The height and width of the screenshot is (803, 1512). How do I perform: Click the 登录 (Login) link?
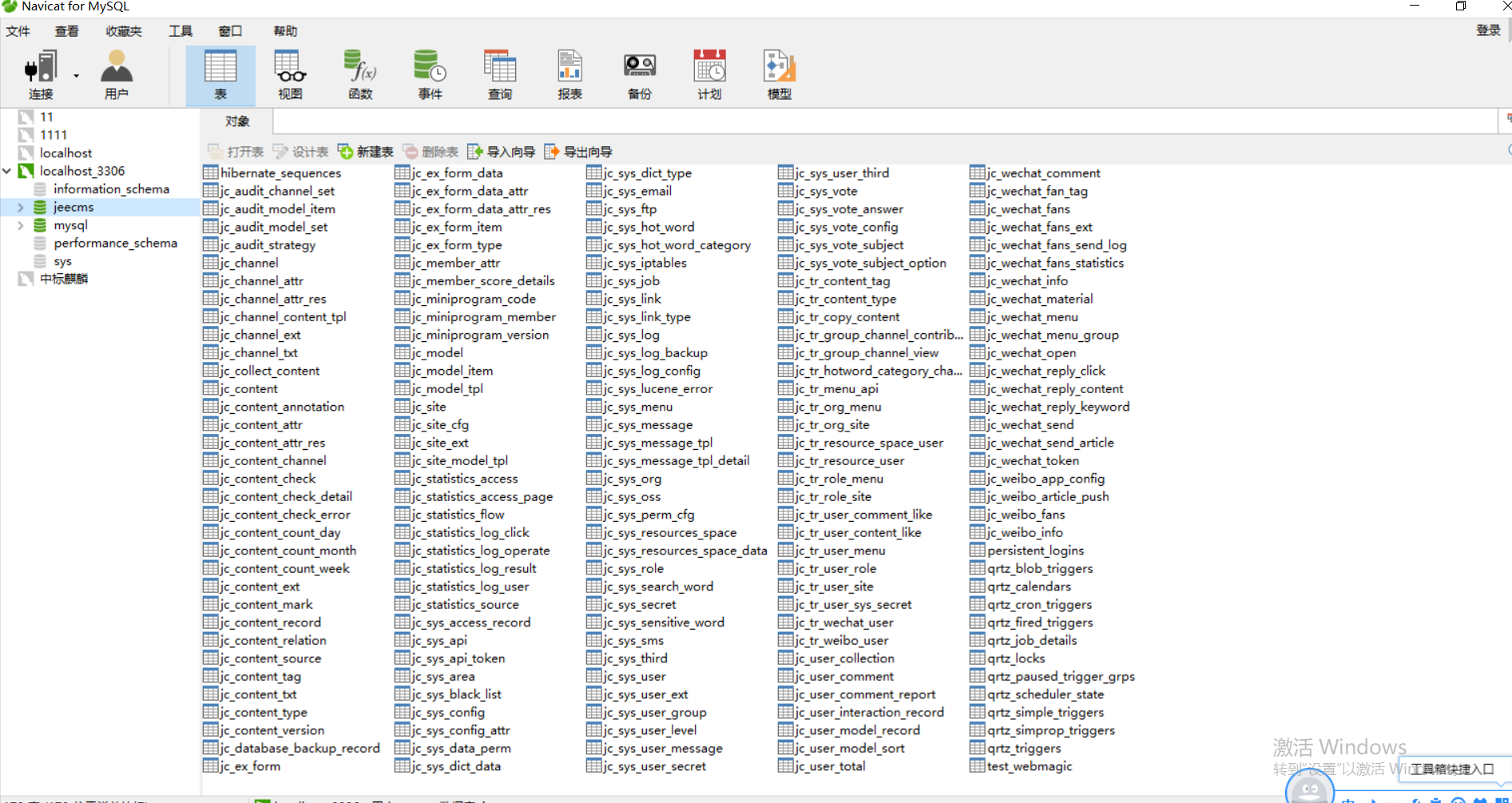tap(1488, 30)
